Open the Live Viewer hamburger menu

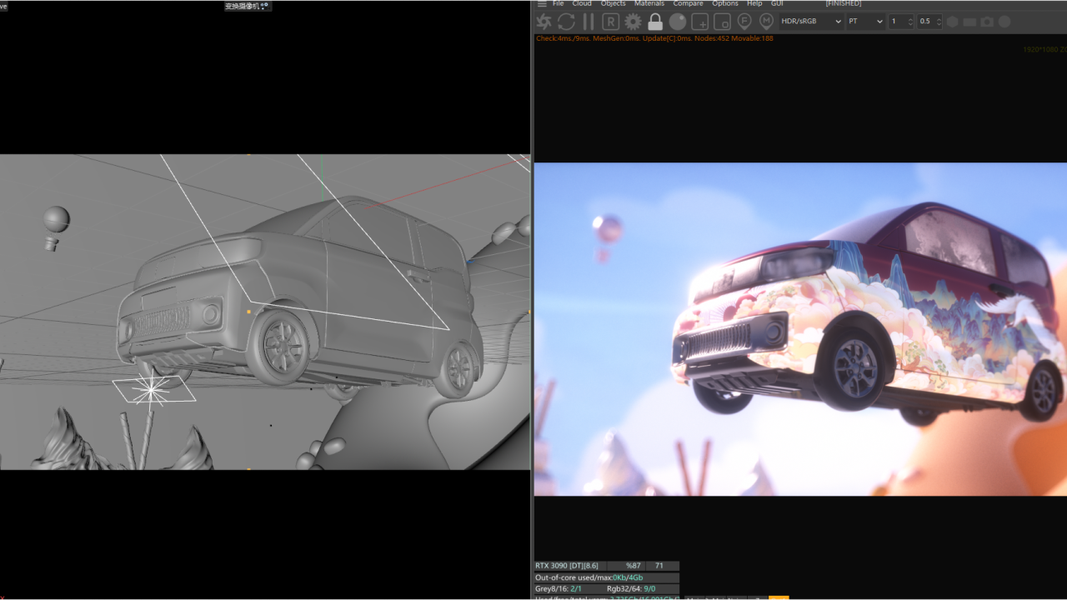tap(542, 3)
